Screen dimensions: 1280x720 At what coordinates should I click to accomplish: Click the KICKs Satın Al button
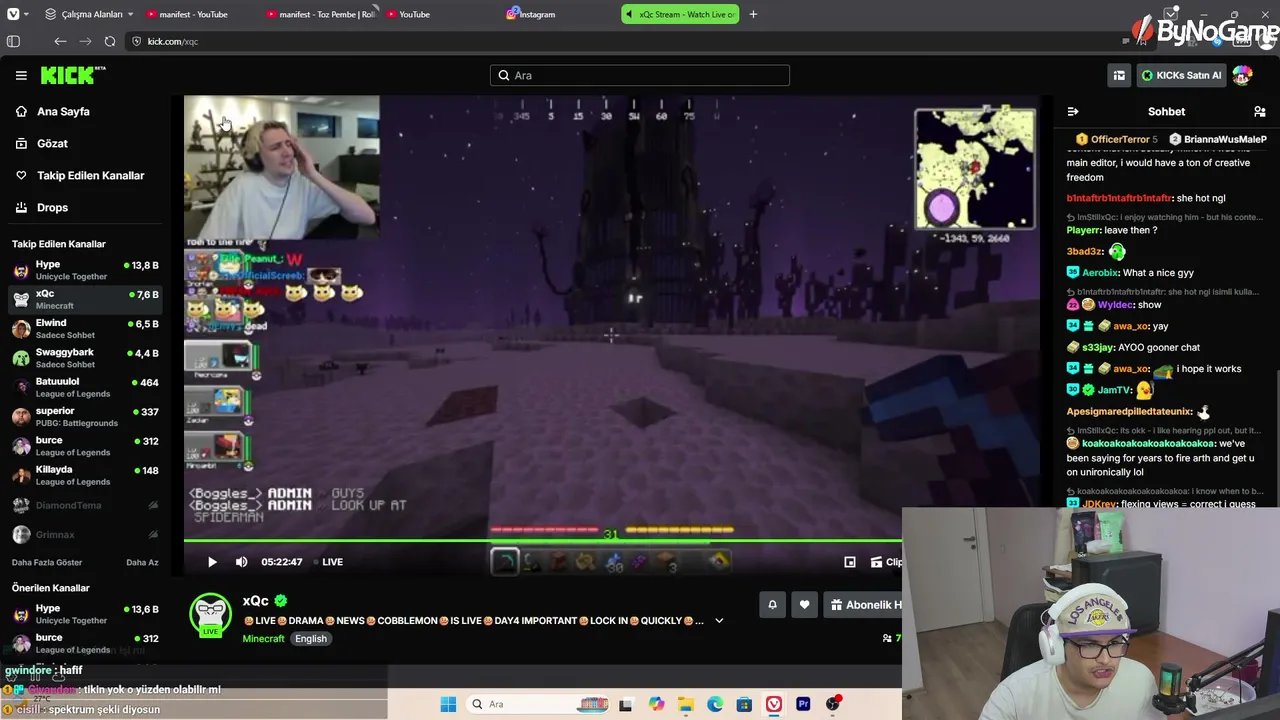click(x=1181, y=75)
